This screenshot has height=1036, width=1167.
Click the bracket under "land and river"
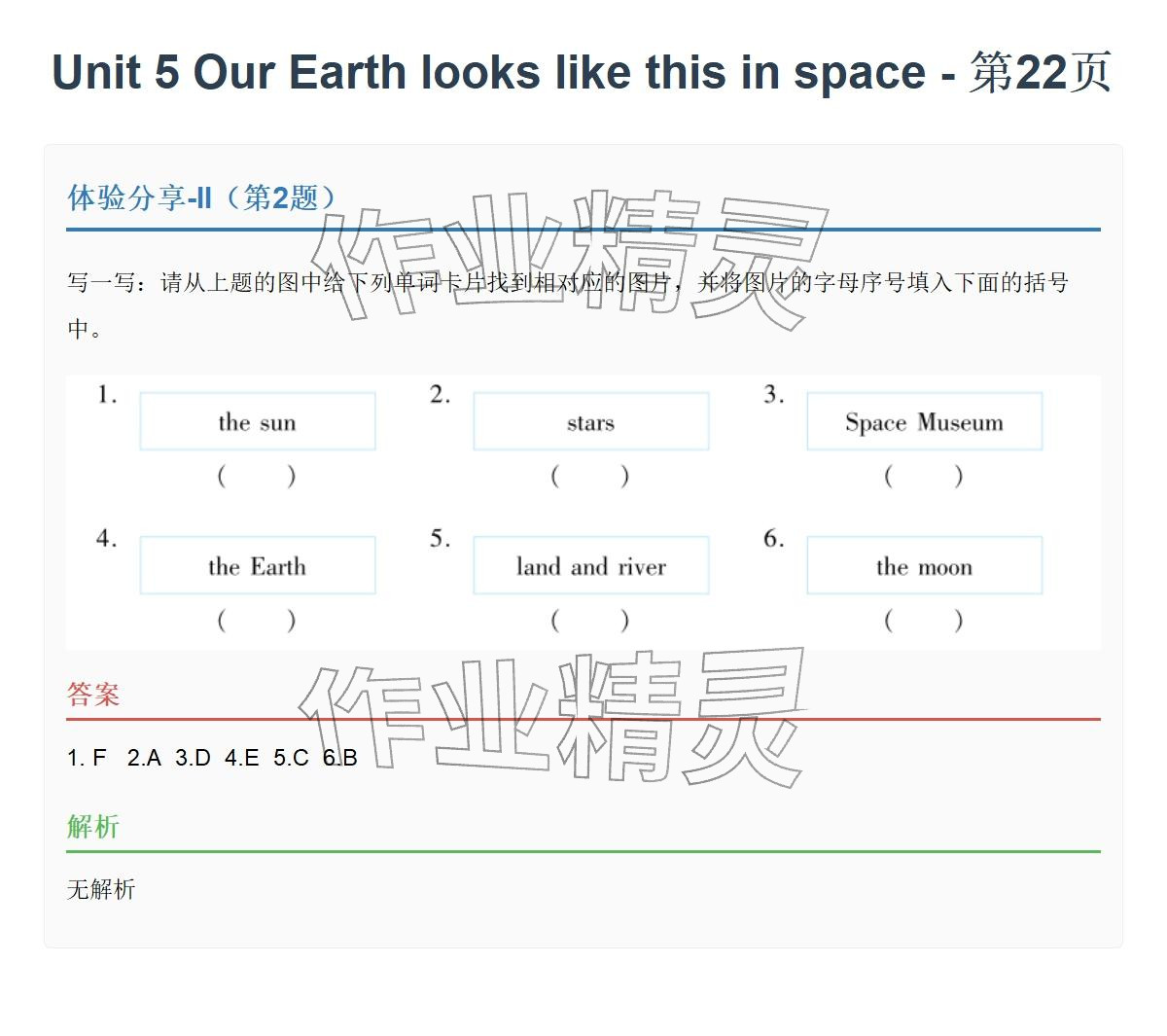(x=590, y=620)
